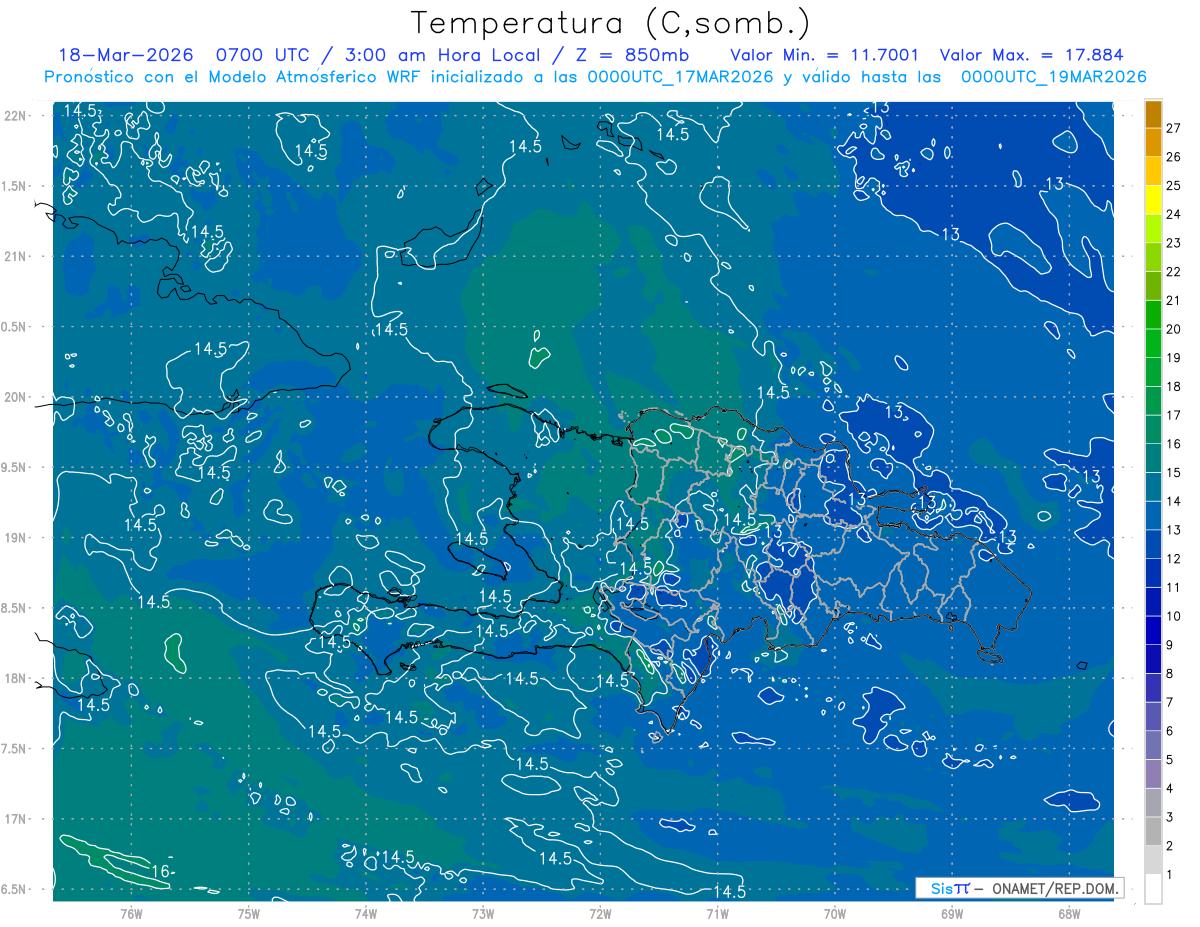
Task: Click the "22N" latitude axis label
Action: [15, 115]
